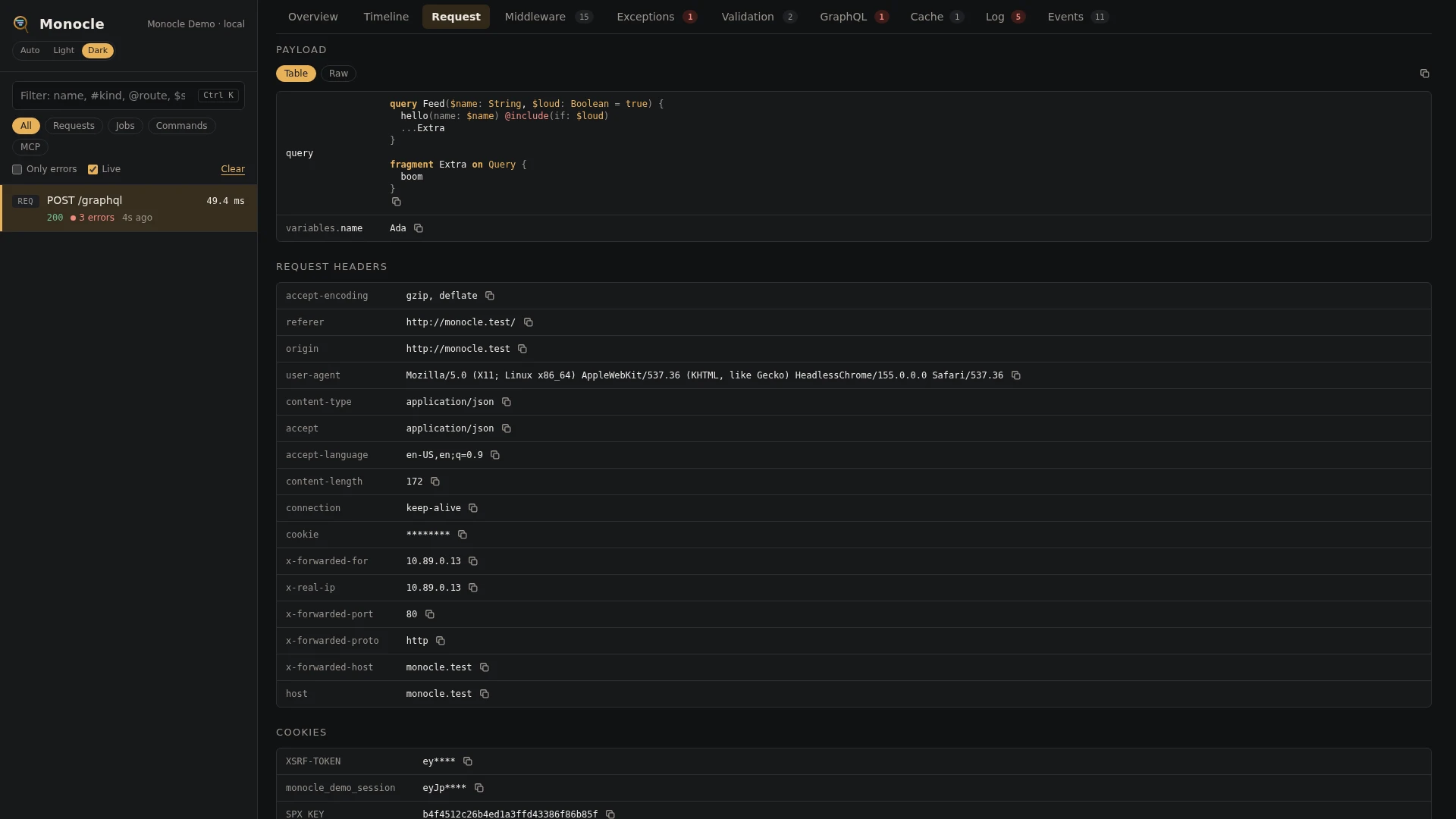The width and height of the screenshot is (1456, 819).
Task: Copy the content-type header value
Action: pos(507,402)
